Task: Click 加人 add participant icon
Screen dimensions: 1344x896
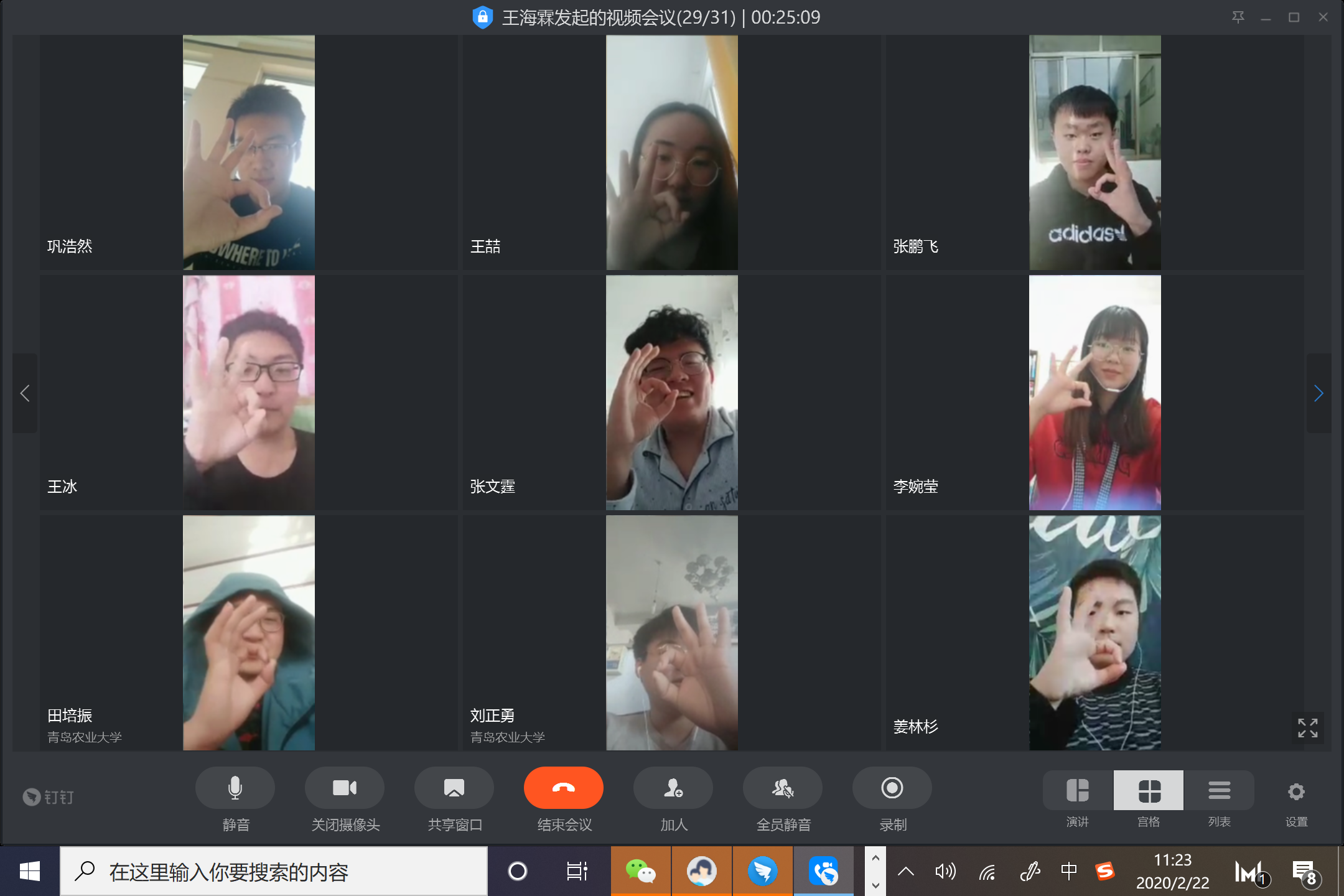Action: pyautogui.click(x=673, y=789)
